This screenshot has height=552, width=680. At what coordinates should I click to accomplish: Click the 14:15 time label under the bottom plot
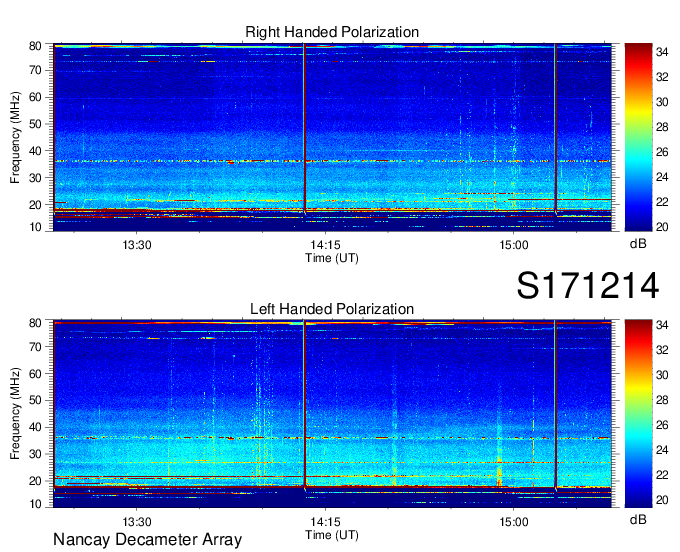coord(325,522)
